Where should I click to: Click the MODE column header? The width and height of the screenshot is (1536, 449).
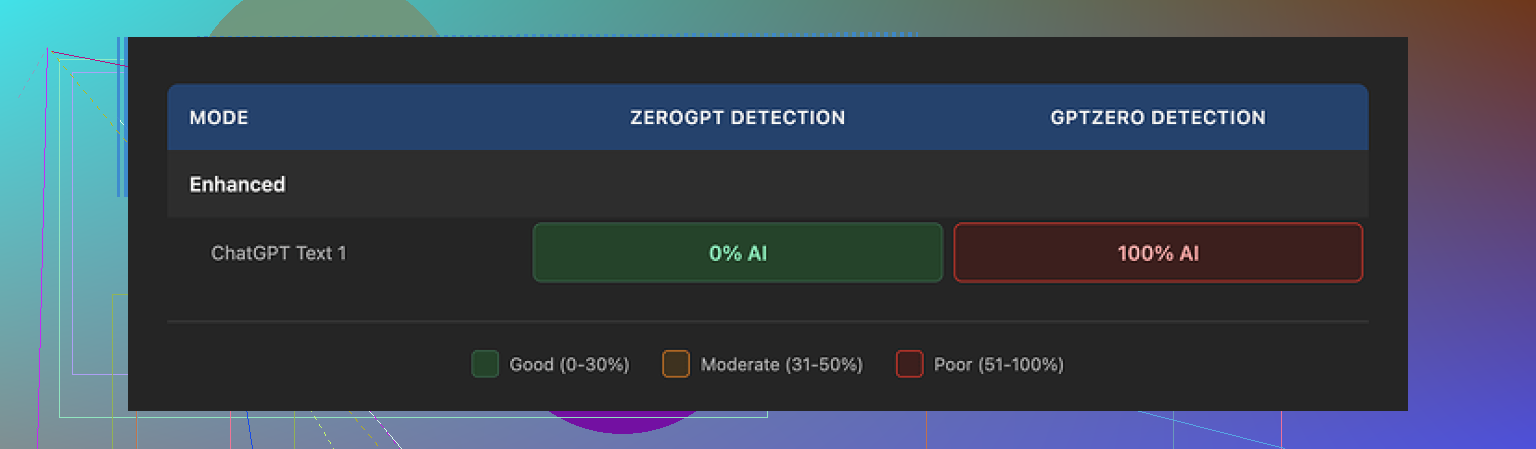[x=219, y=118]
